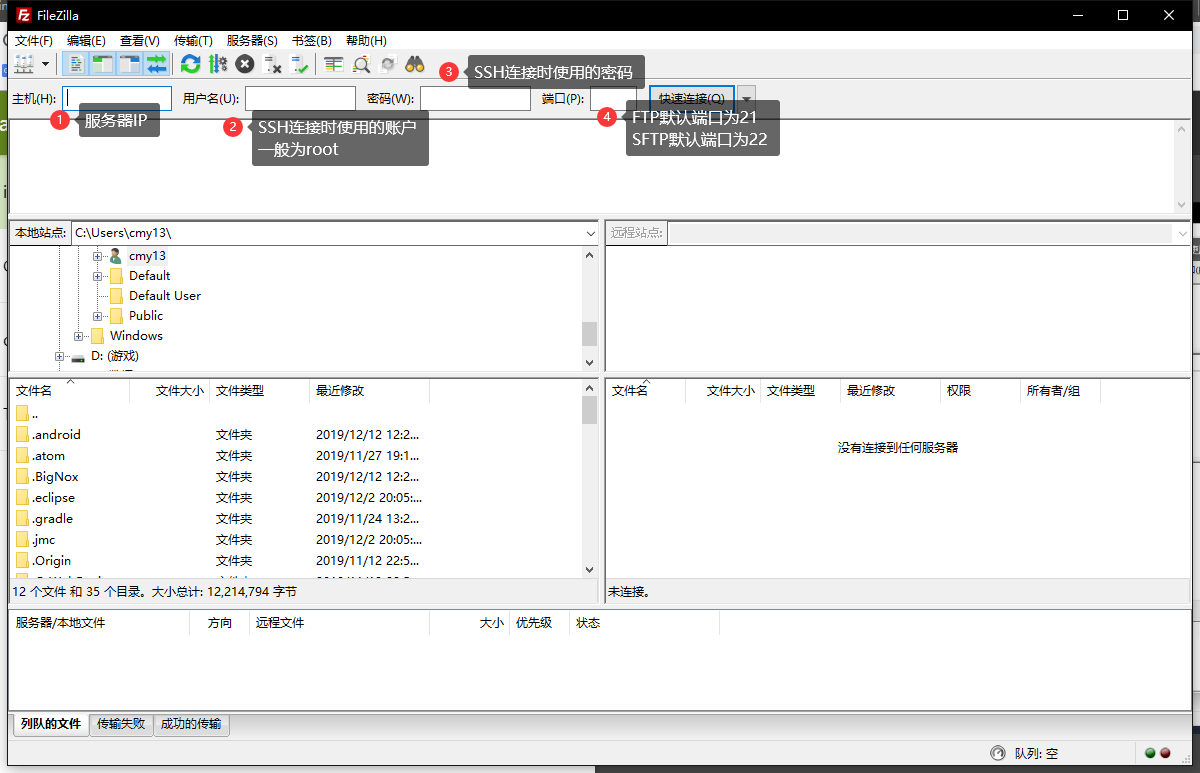Open the 编辑(E) menu
Image resolution: width=1200 pixels, height=773 pixels.
click(x=86, y=40)
